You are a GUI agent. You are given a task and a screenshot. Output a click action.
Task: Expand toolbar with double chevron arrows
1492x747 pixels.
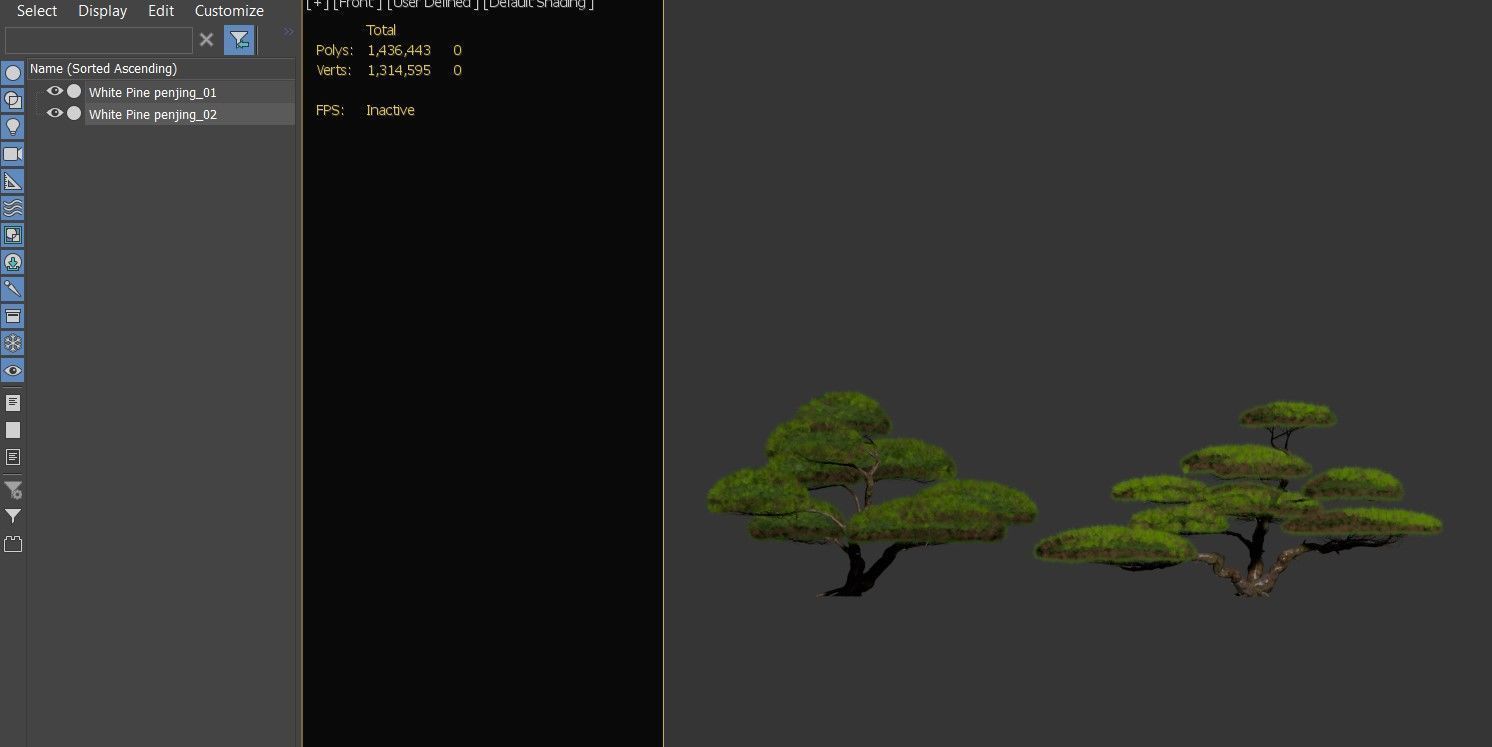pyautogui.click(x=288, y=32)
